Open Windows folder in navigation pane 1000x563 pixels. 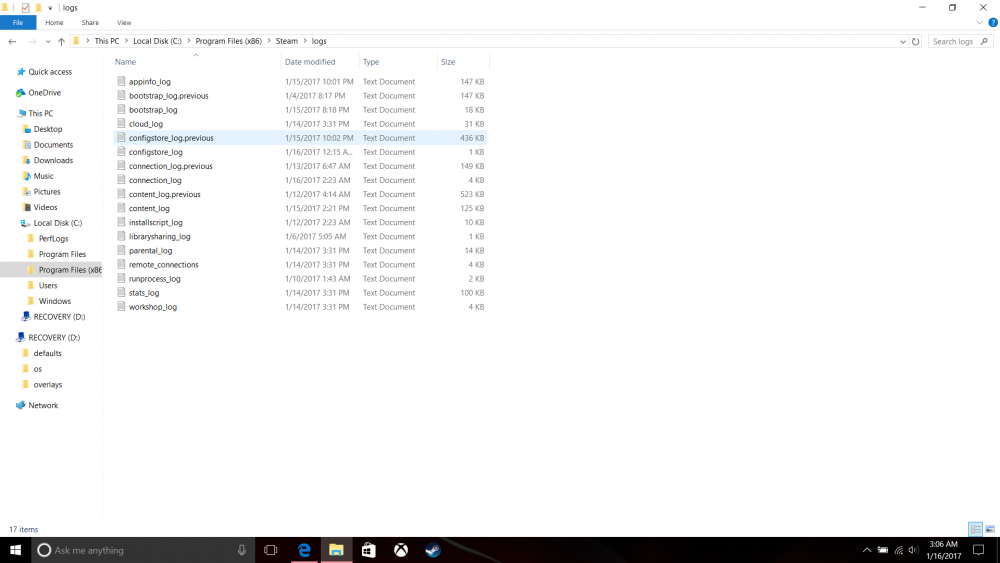point(54,301)
